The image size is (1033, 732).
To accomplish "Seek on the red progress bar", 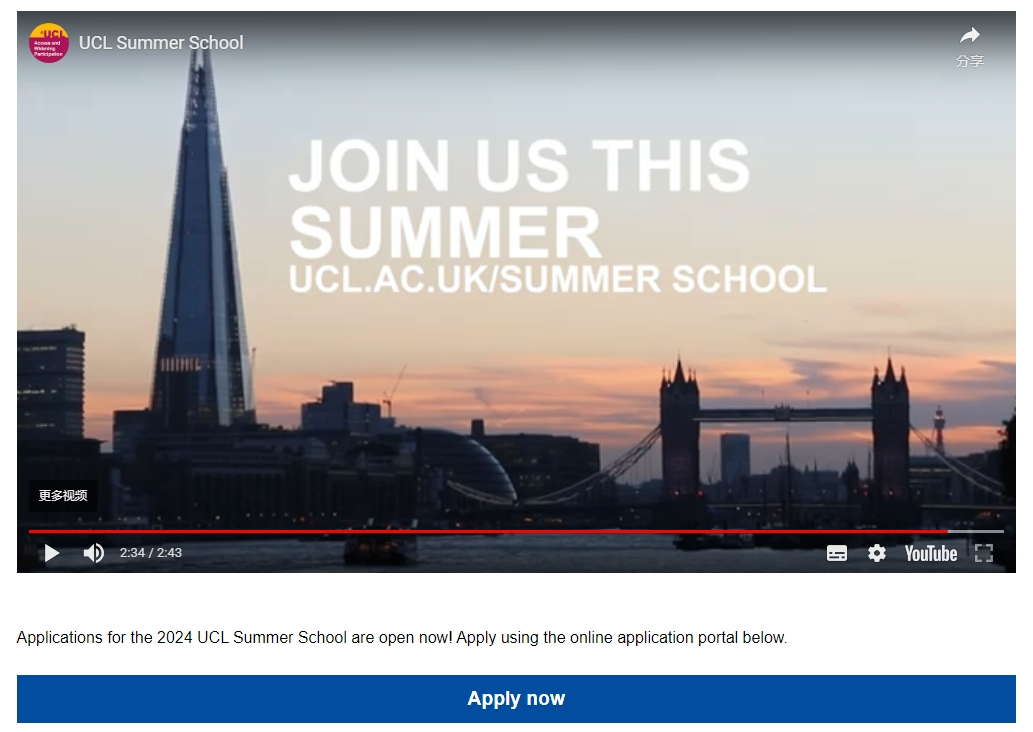I will tap(488, 531).
